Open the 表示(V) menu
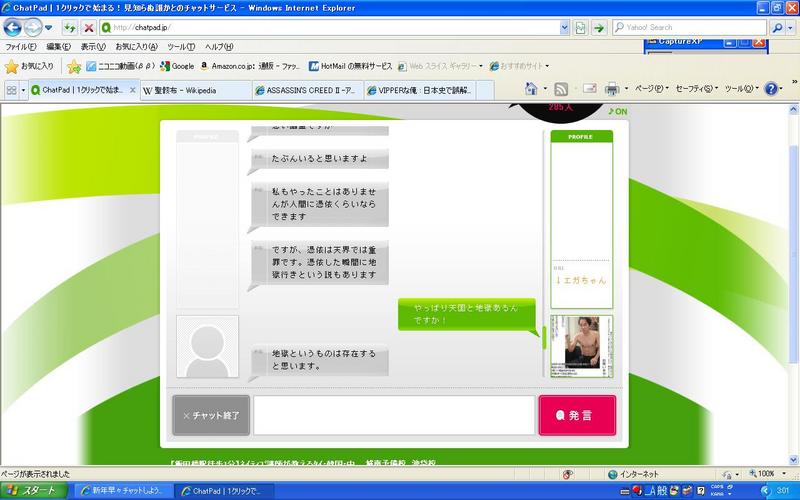 [92, 46]
